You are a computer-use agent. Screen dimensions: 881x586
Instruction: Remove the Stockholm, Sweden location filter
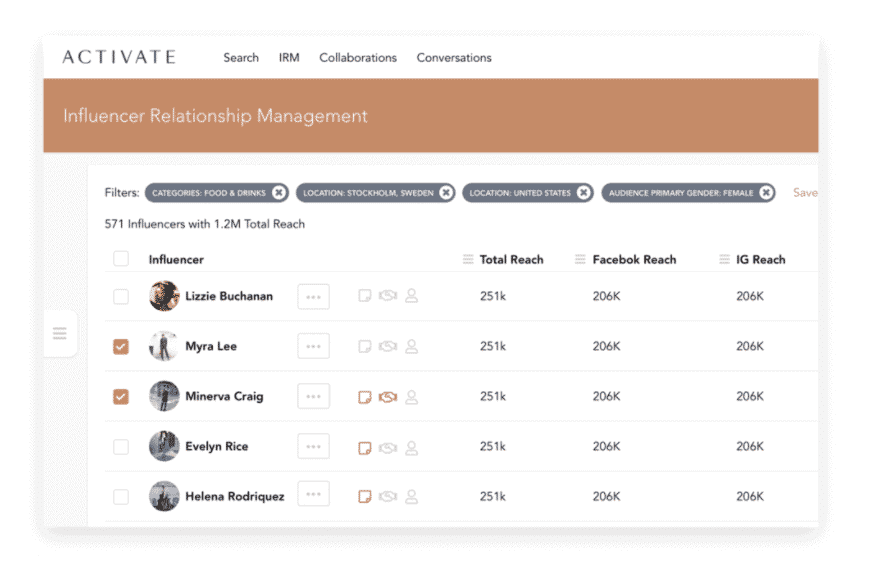pyautogui.click(x=446, y=193)
